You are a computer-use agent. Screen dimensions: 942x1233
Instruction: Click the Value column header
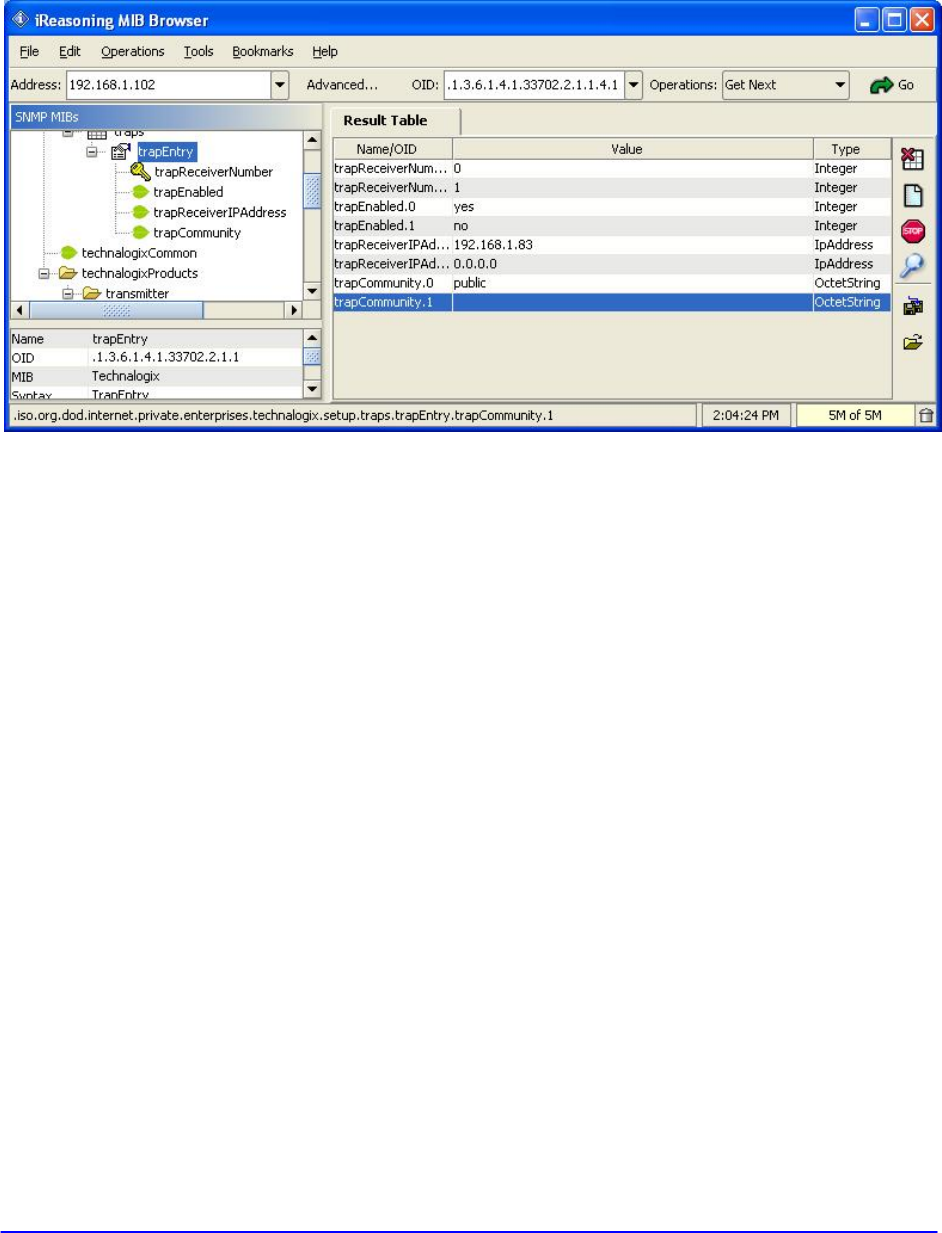click(x=632, y=149)
